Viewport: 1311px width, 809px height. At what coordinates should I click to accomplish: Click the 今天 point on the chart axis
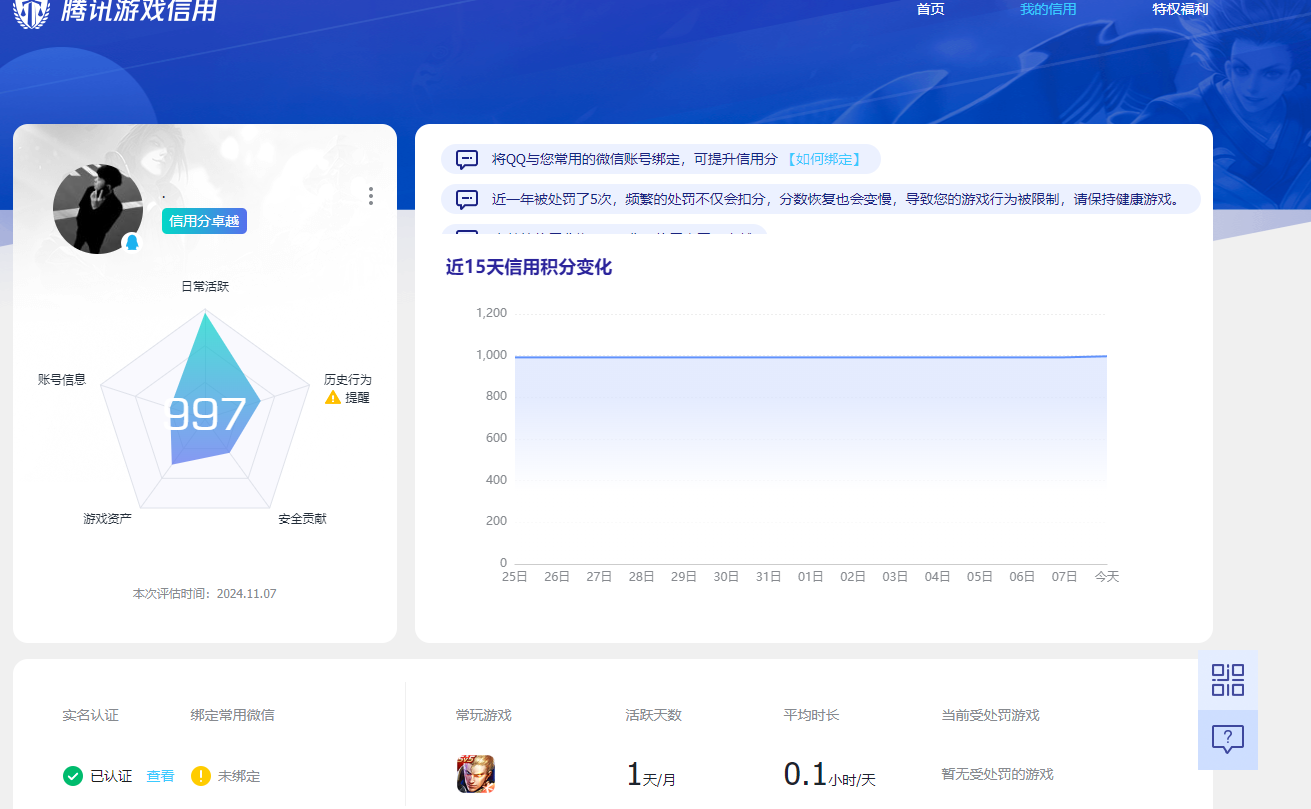pyautogui.click(x=1106, y=577)
